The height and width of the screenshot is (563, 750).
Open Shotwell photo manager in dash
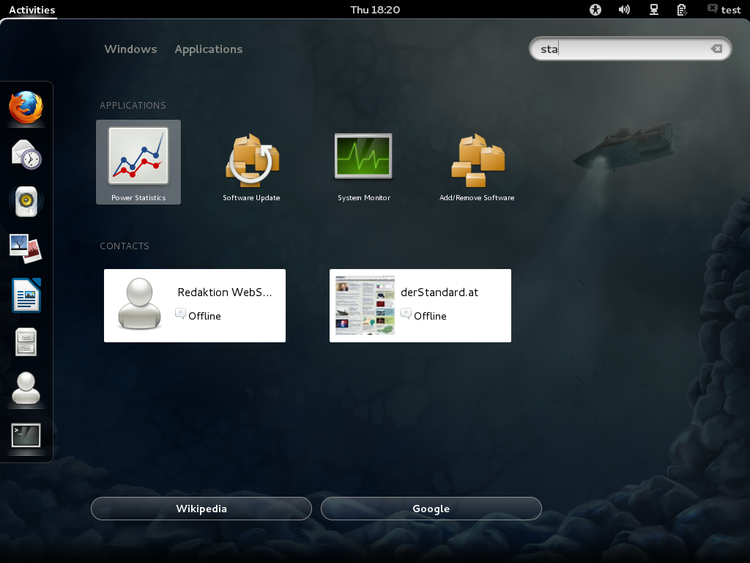tap(26, 248)
